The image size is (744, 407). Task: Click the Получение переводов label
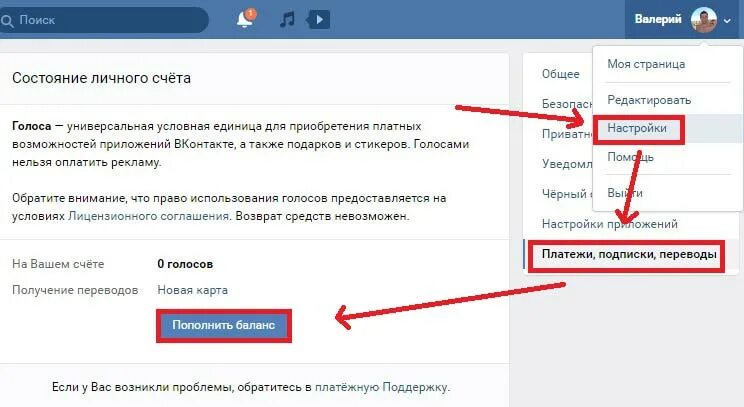pyautogui.click(x=75, y=290)
